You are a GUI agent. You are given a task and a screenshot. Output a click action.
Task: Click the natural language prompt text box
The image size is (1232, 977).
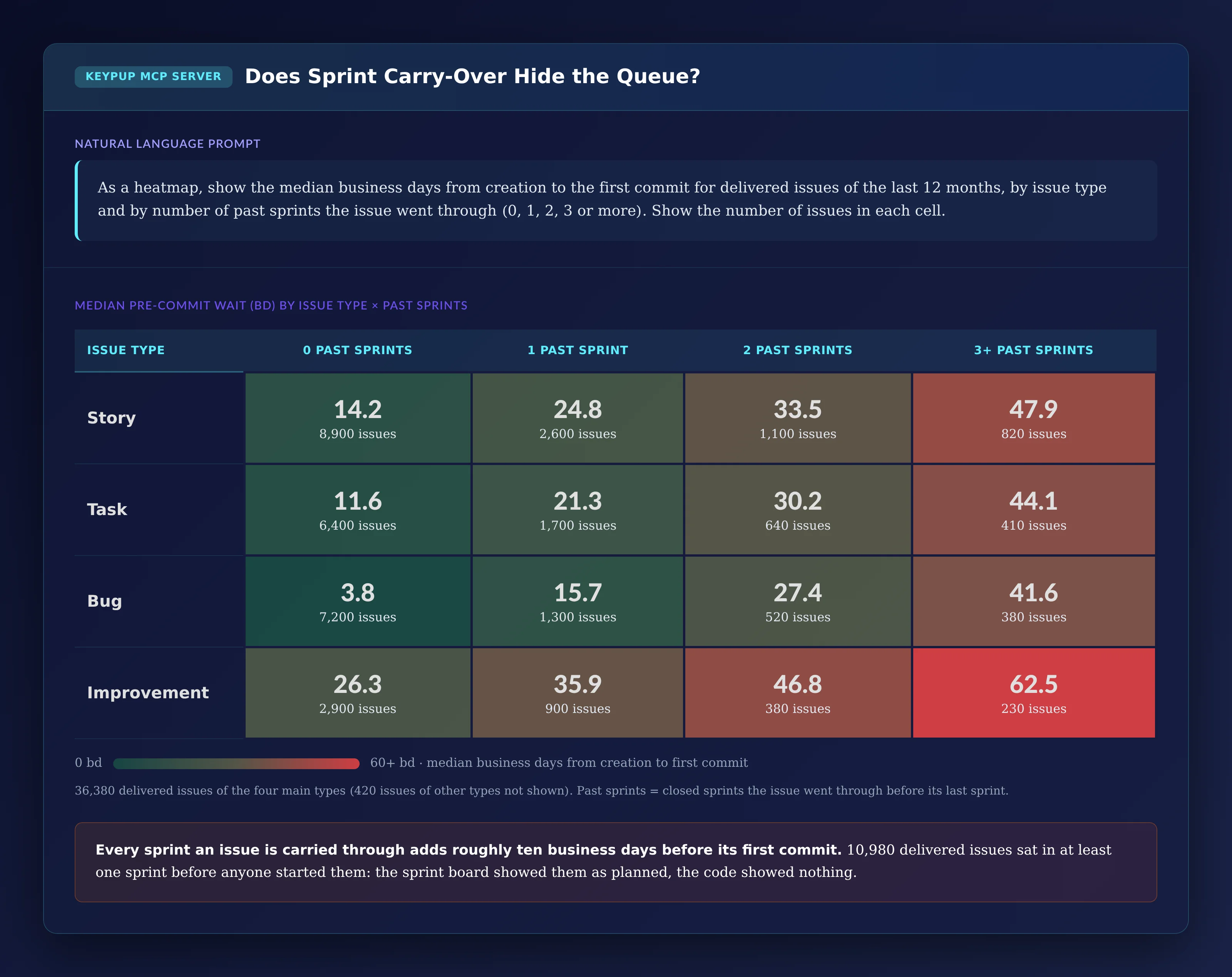[x=616, y=201]
